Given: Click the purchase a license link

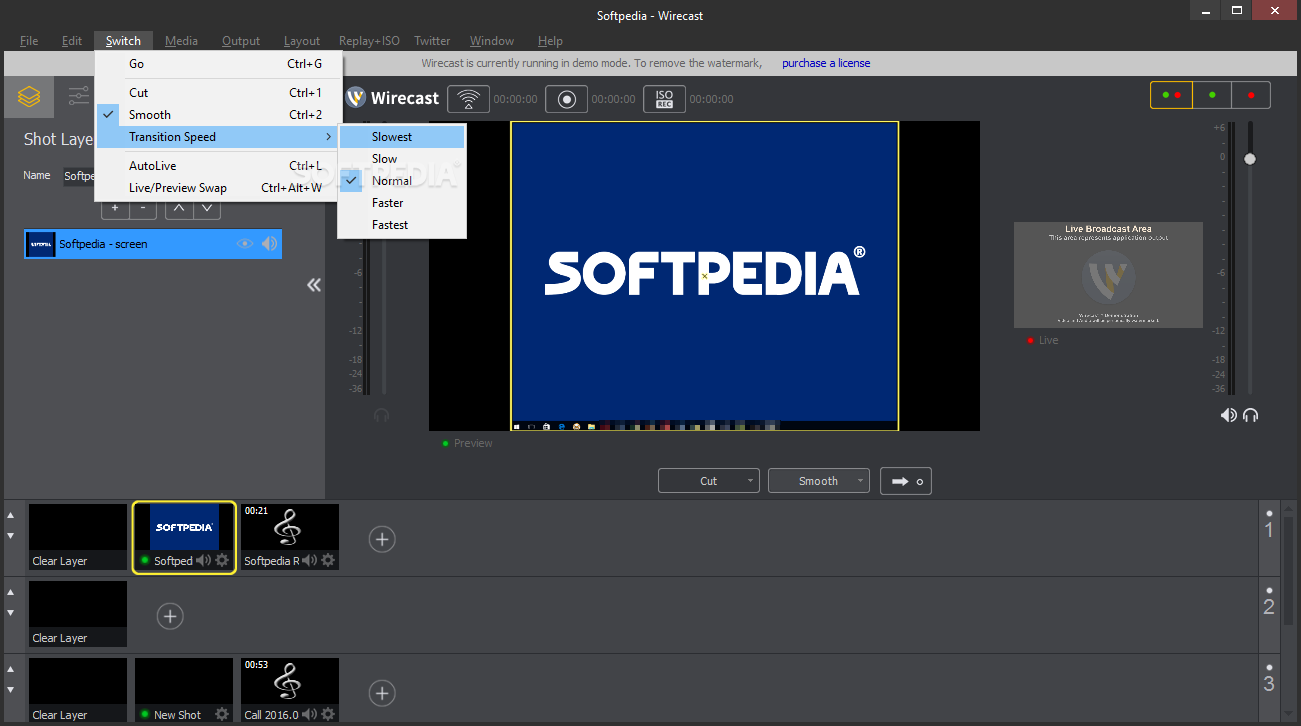Looking at the screenshot, I should coord(826,63).
